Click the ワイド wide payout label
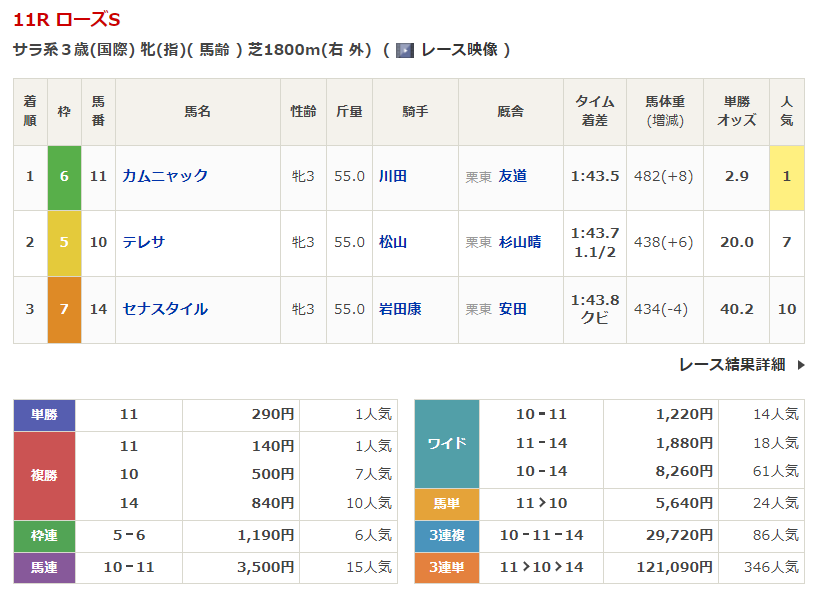The image size is (816, 592). pos(447,444)
